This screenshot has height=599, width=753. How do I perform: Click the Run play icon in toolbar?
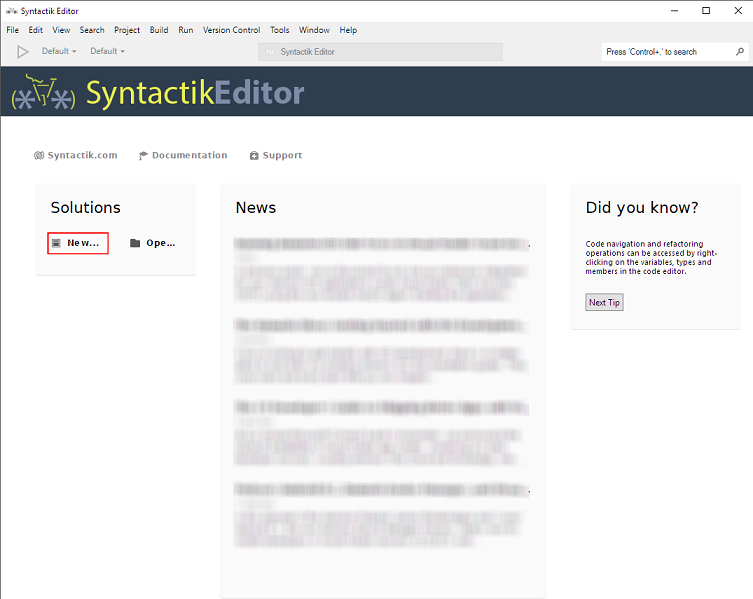[x=23, y=51]
